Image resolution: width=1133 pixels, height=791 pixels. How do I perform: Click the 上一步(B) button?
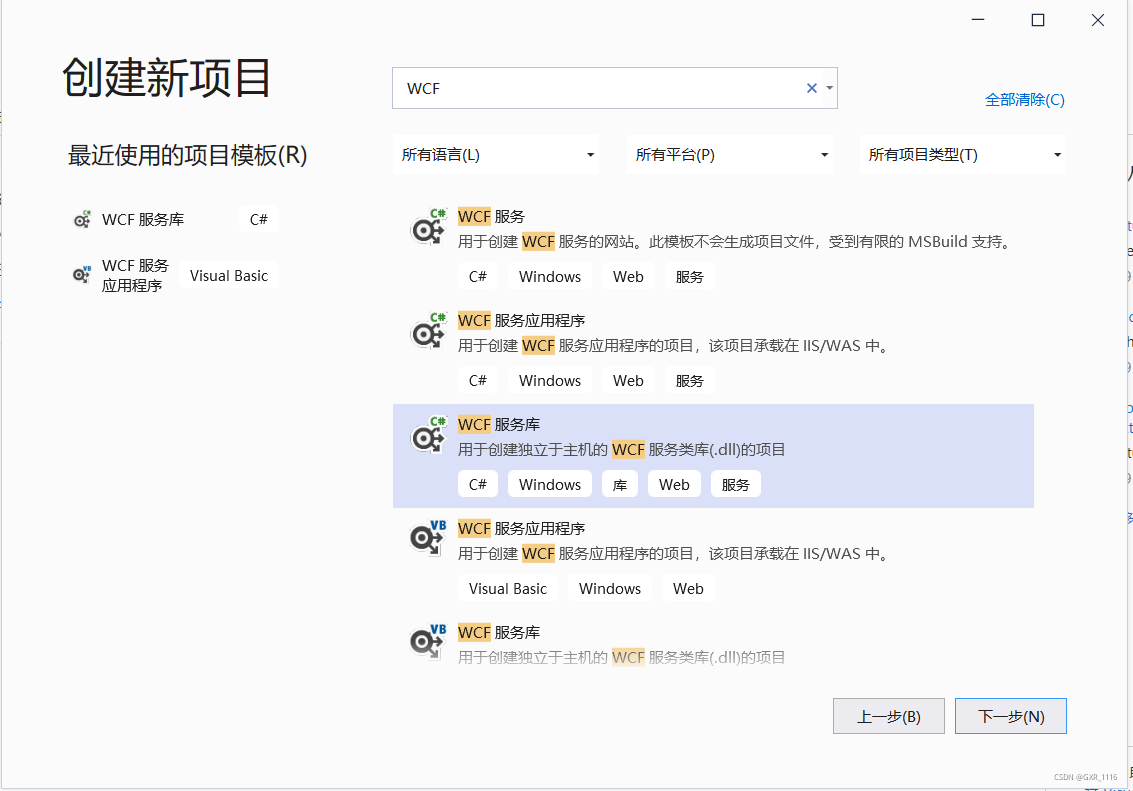tap(889, 716)
